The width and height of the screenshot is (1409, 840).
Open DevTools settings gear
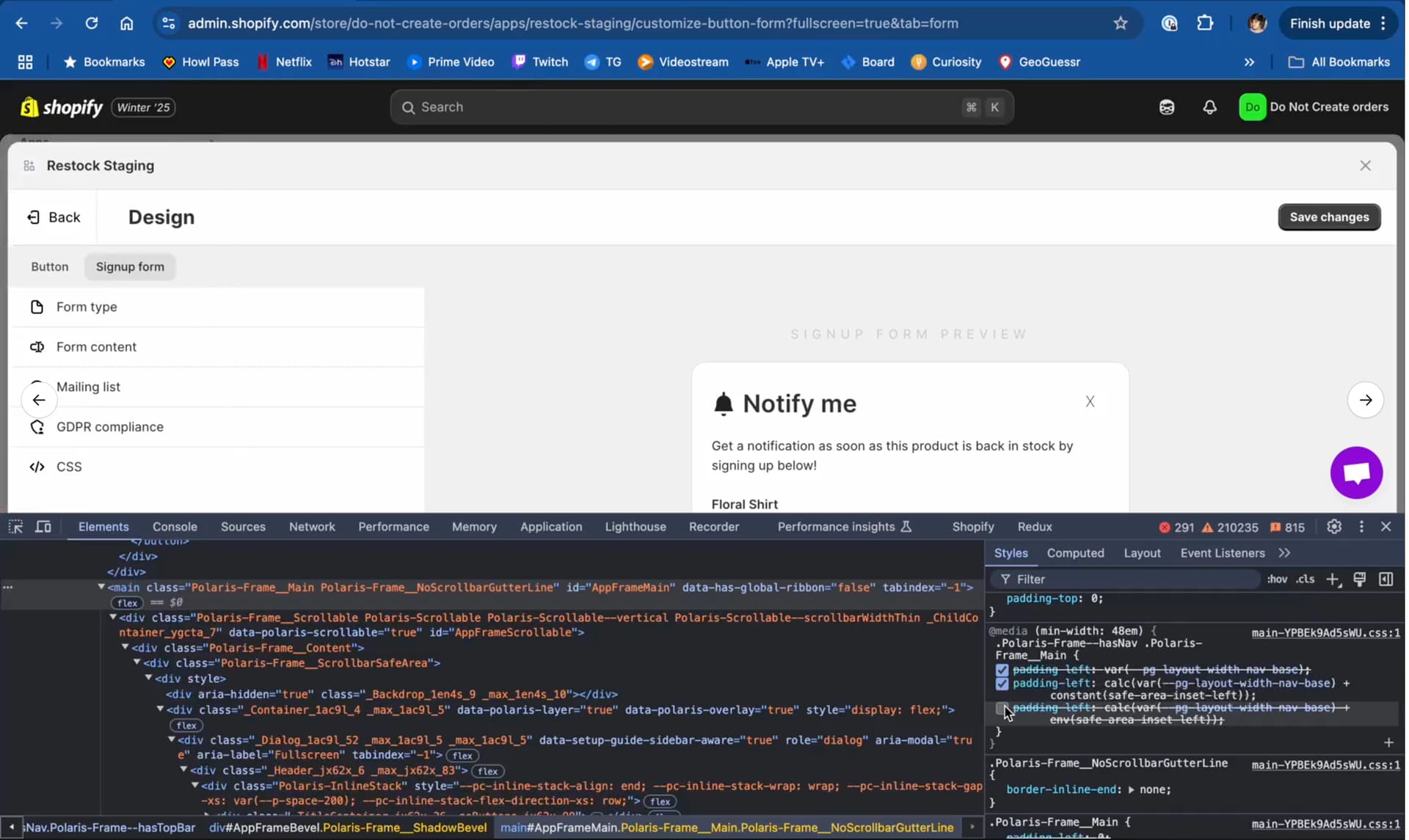(1334, 527)
